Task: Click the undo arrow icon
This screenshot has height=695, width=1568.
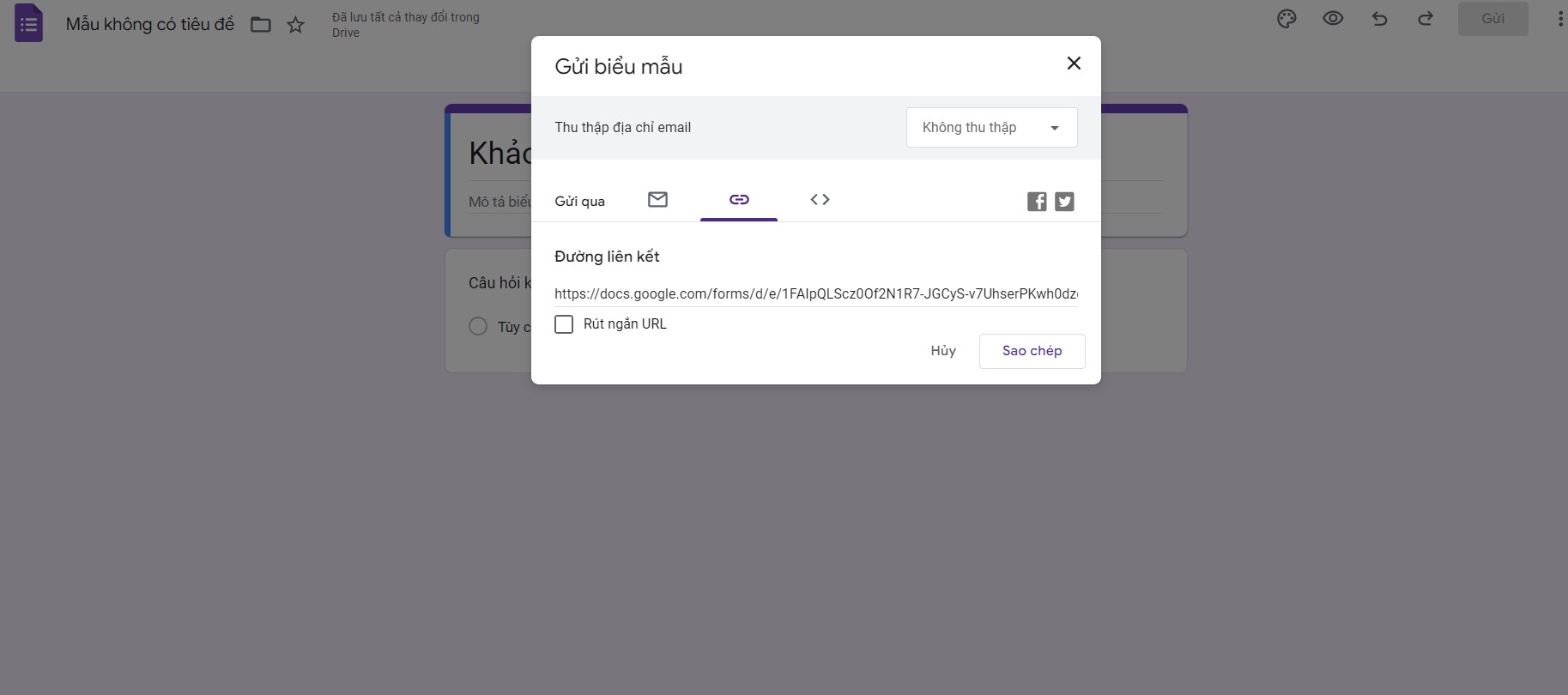Action: [x=1379, y=19]
